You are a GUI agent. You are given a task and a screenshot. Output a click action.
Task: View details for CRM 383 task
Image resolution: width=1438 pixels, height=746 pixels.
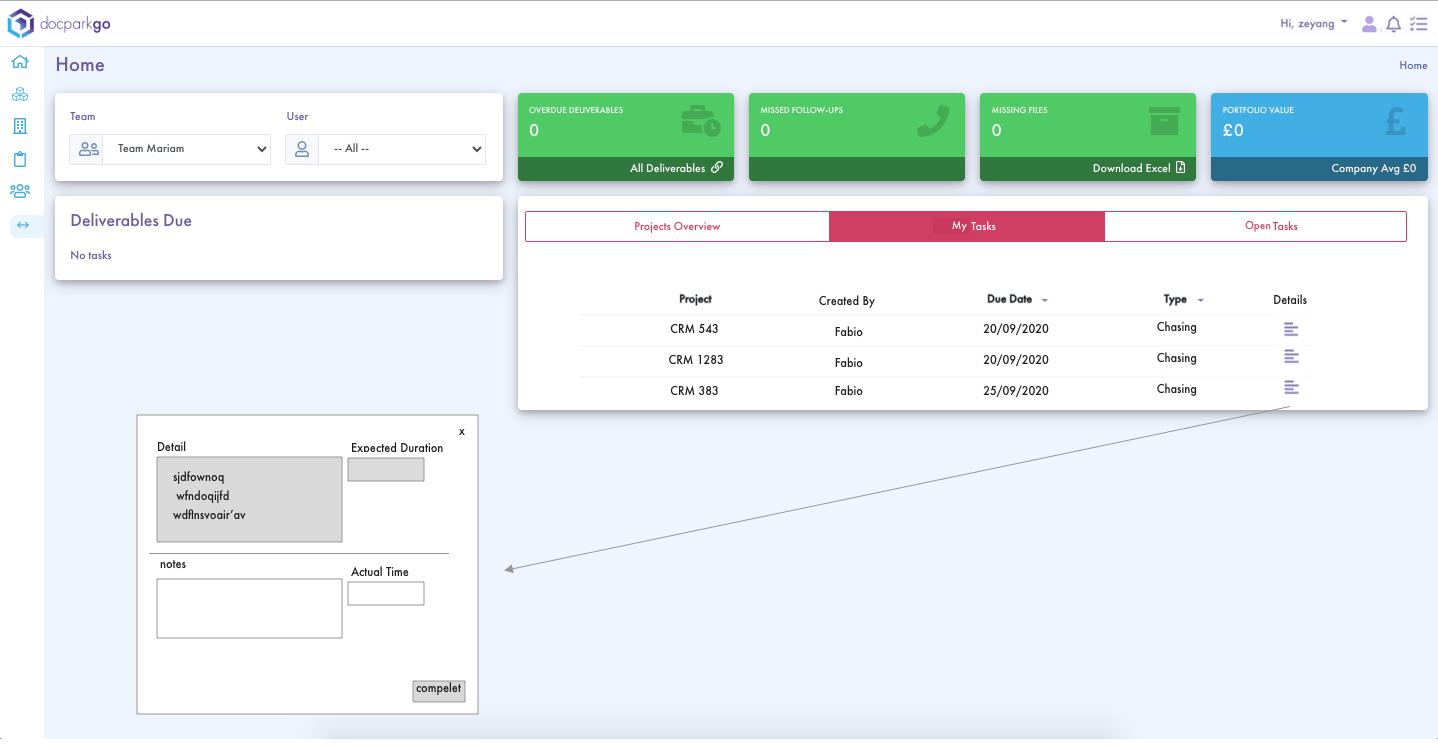pyautogui.click(x=1290, y=388)
